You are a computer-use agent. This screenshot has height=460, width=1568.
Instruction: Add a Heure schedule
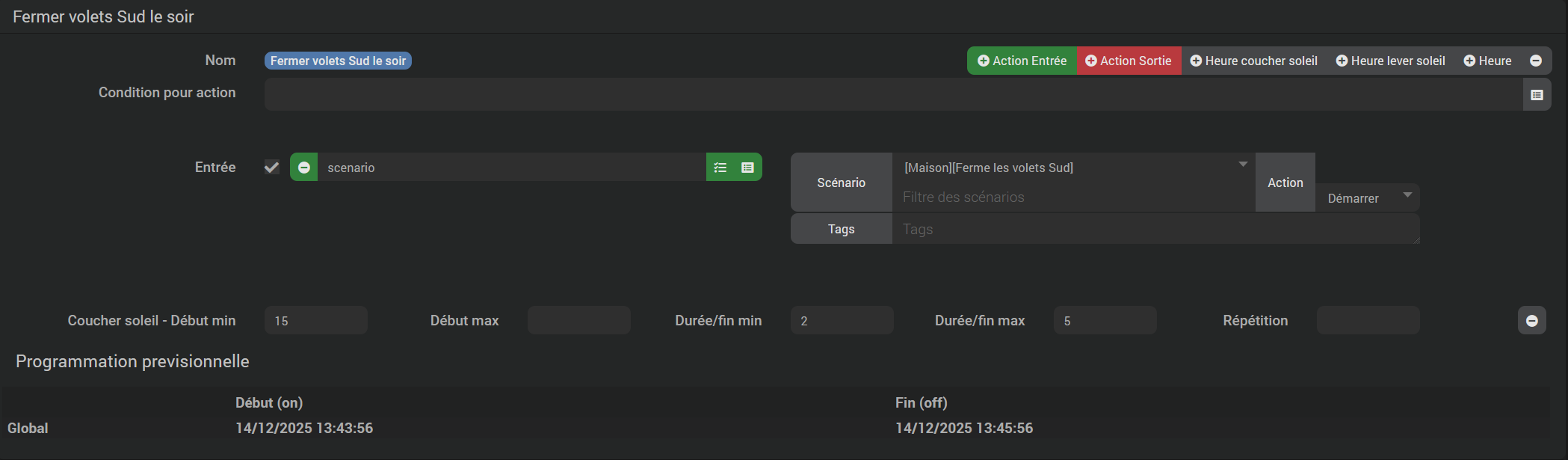click(1487, 61)
